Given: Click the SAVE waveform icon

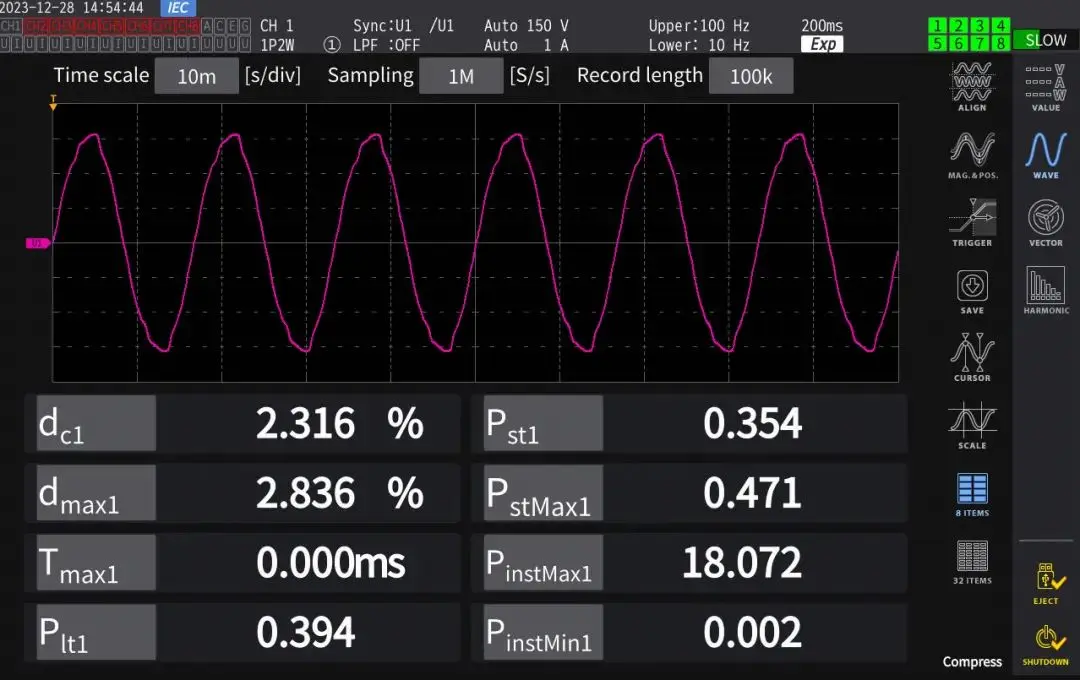Looking at the screenshot, I should [971, 288].
